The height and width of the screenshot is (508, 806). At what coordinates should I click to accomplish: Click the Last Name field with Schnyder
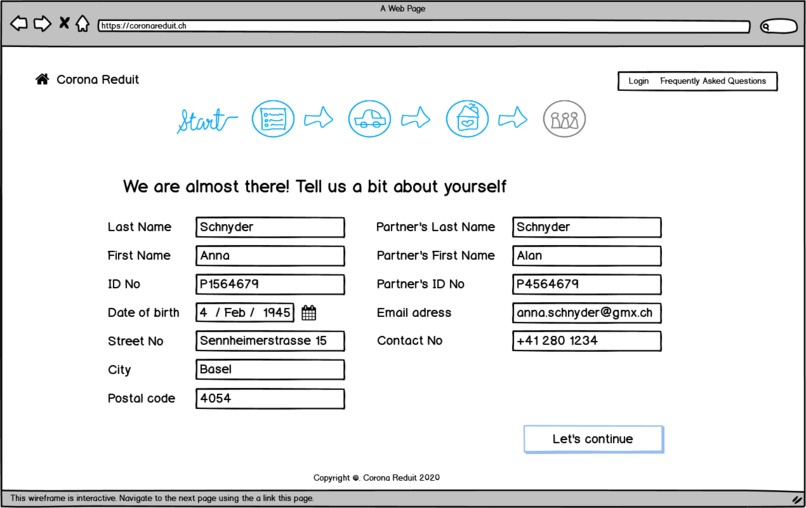(270, 227)
